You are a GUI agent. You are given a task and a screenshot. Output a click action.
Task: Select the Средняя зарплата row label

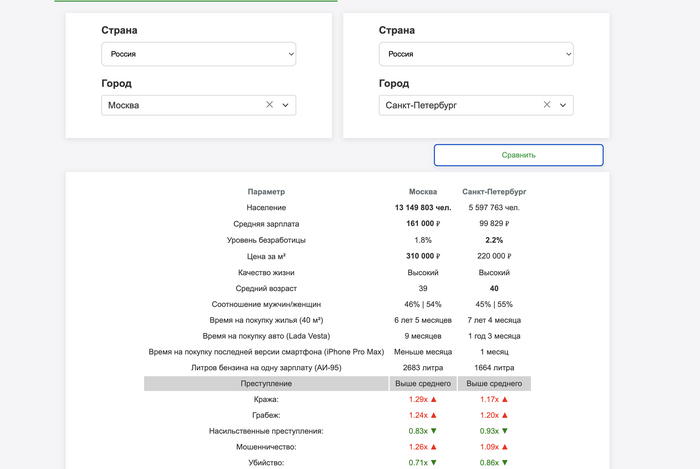(266, 224)
